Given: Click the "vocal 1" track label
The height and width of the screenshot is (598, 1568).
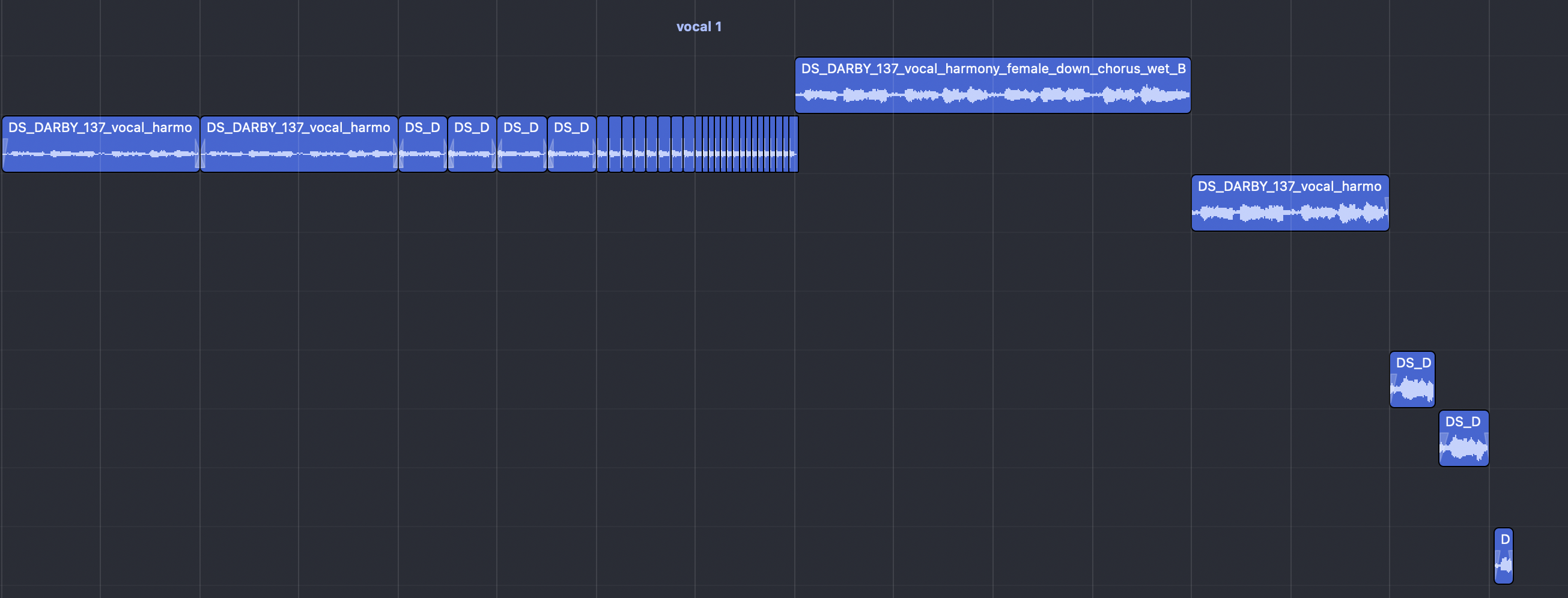Looking at the screenshot, I should tap(699, 27).
